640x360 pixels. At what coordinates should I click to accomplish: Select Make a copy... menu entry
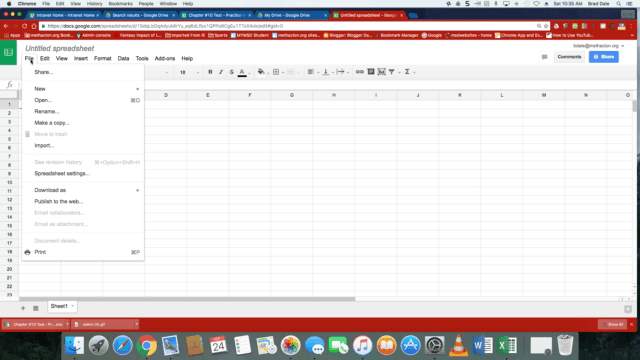point(83,123)
